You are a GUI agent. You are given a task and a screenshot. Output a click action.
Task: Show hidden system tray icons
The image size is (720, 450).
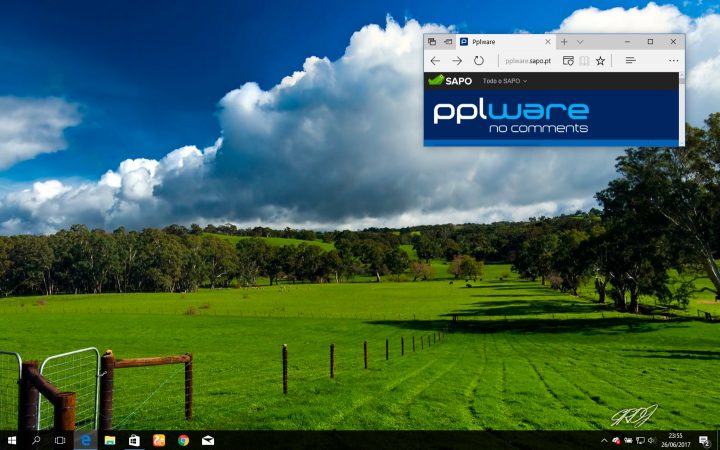(604, 440)
